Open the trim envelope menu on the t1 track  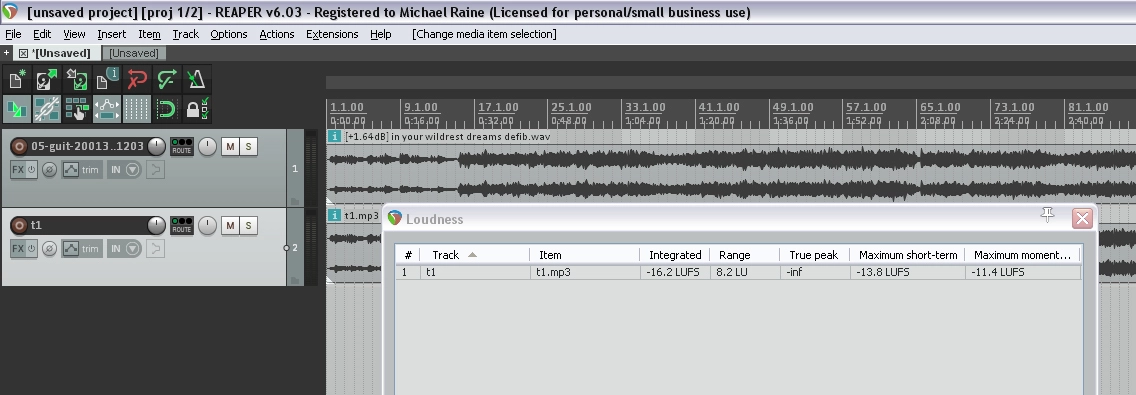(81, 249)
